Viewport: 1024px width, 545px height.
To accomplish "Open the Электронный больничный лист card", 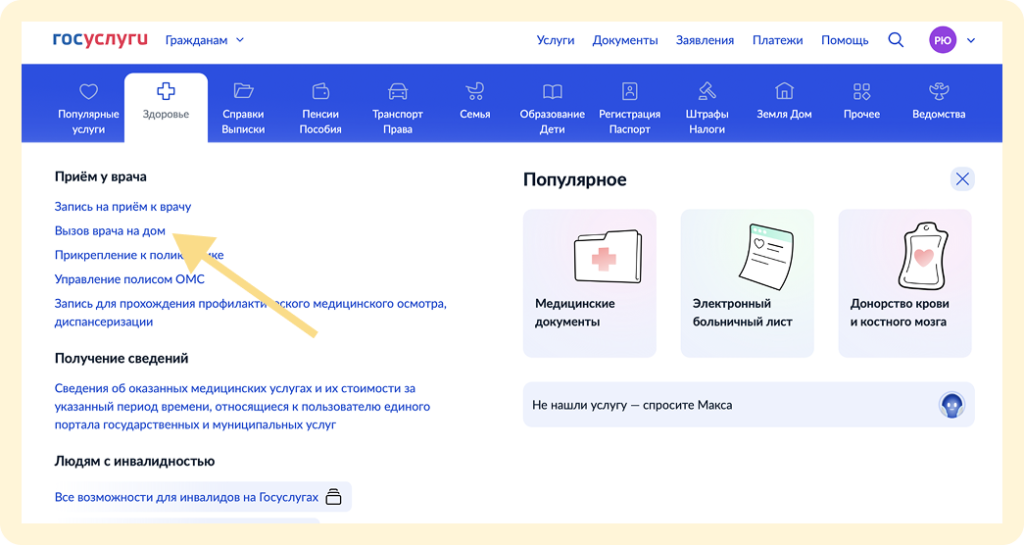I will coord(747,283).
